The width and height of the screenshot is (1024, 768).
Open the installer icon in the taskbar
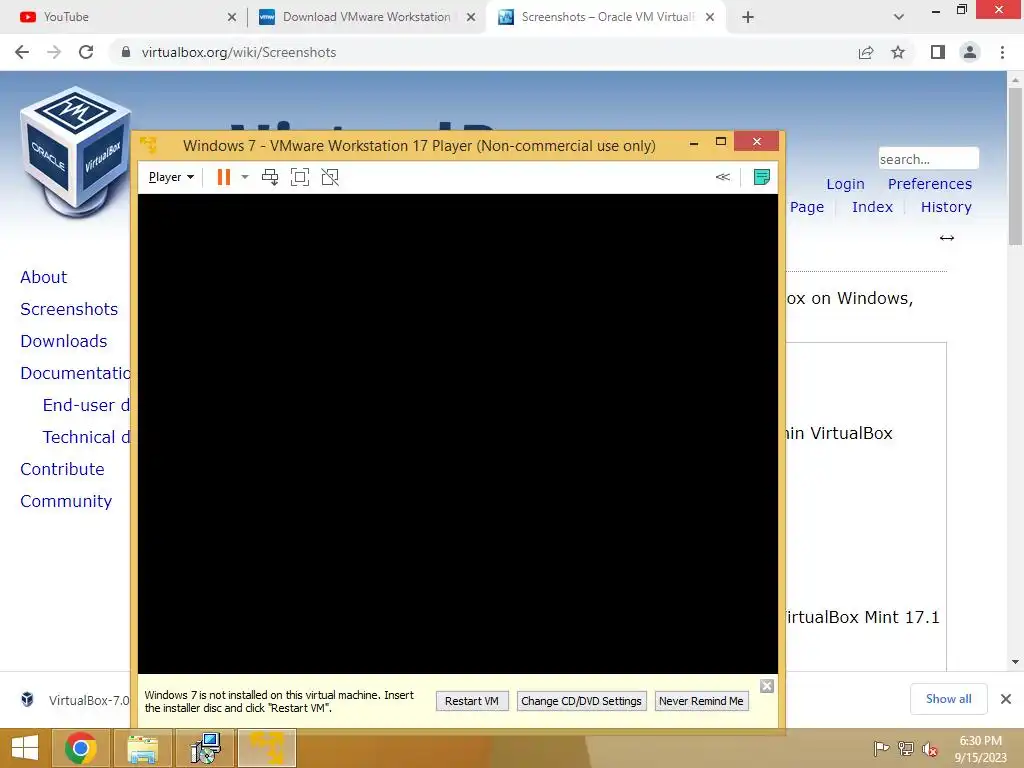point(205,748)
